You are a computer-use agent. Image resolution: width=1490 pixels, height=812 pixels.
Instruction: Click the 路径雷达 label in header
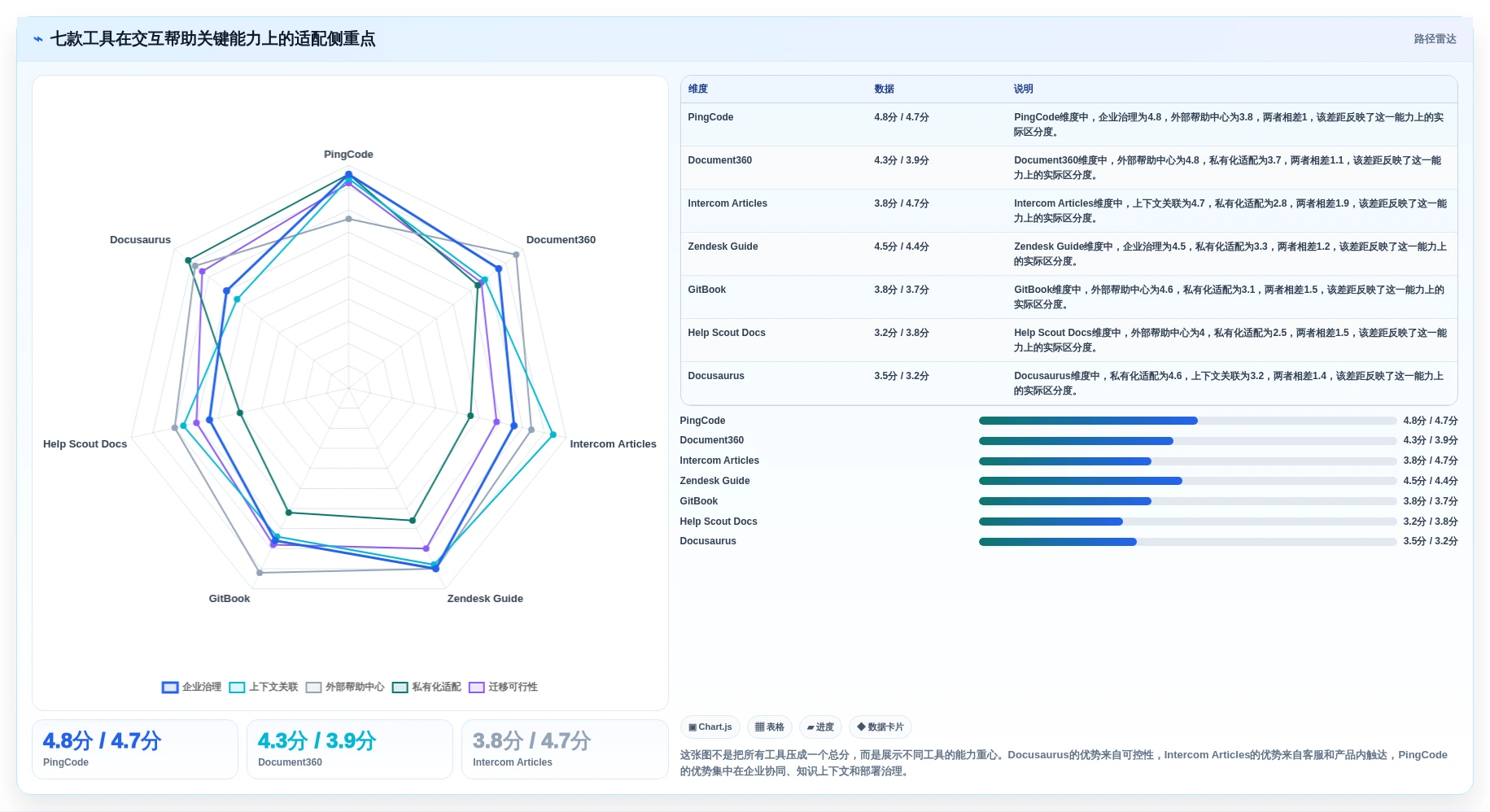coord(1435,39)
